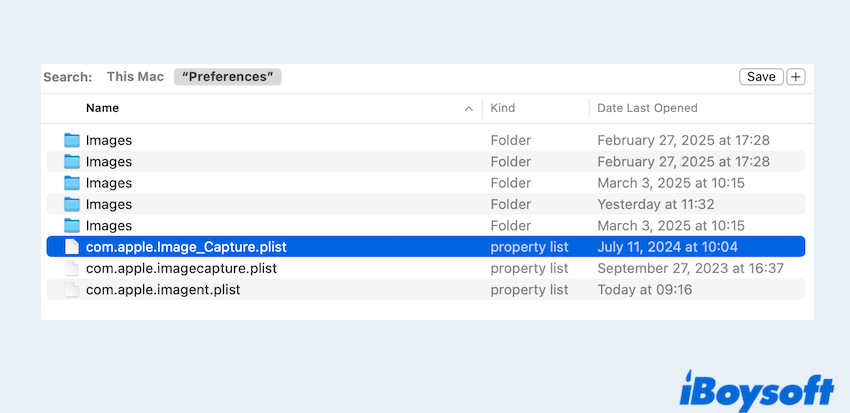Sort results by the Kind column header

(505, 108)
